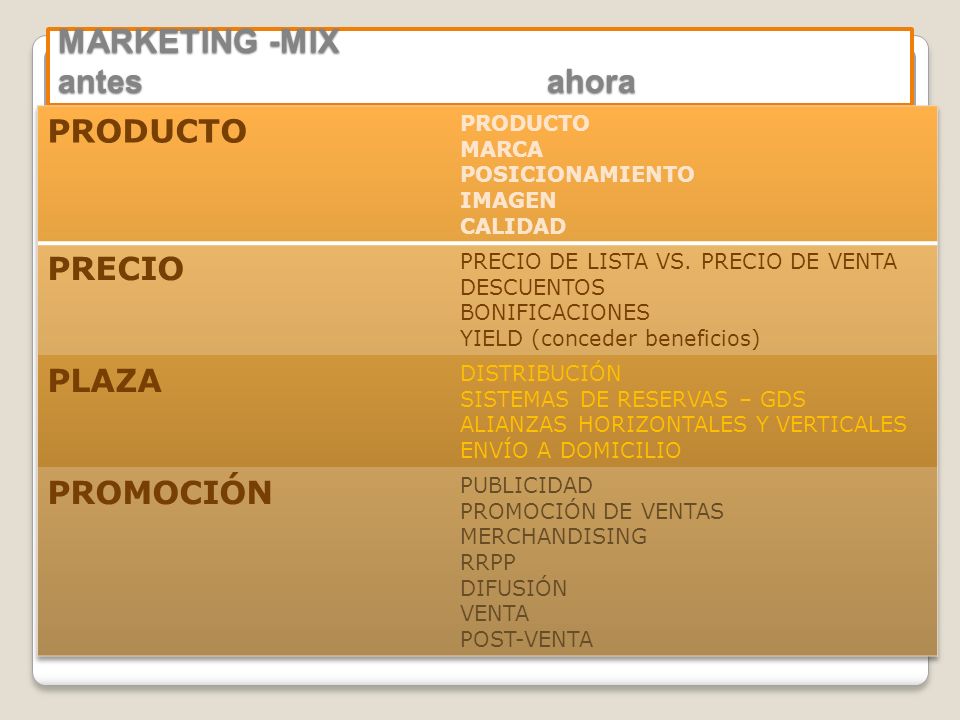Select the POSICIONAMIENTO text line
This screenshot has width=960, height=720.
[577, 174]
